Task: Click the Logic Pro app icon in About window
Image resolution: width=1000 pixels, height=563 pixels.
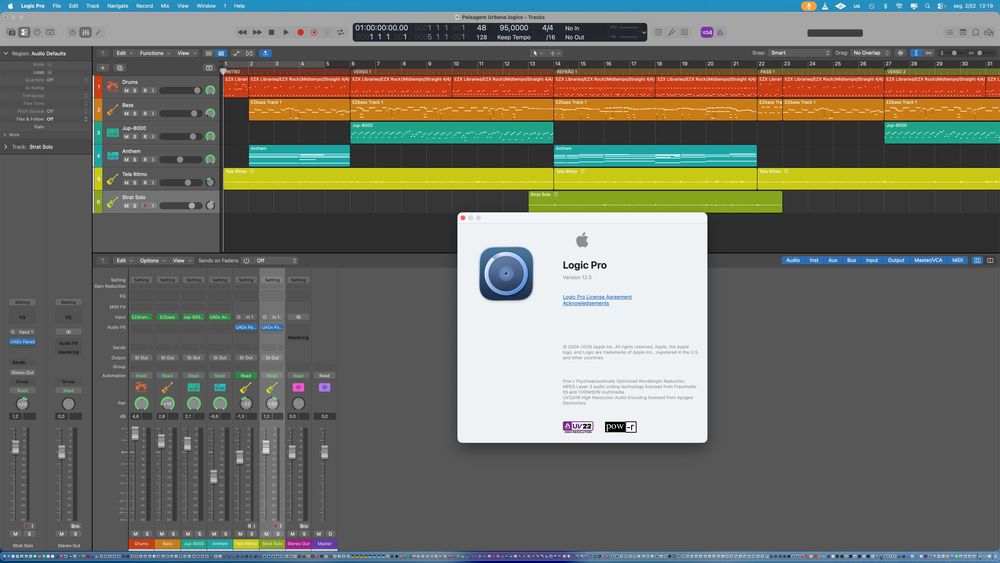Action: click(506, 274)
